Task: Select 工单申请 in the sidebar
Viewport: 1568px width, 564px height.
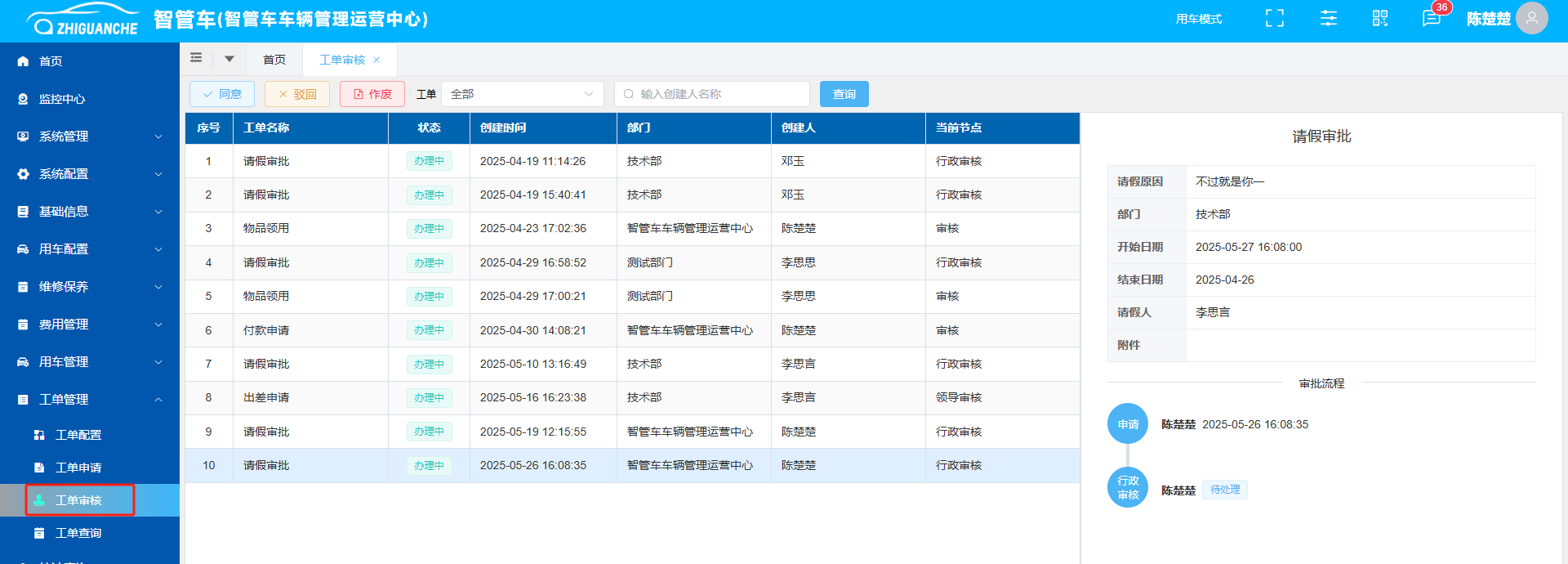Action: pos(78,468)
